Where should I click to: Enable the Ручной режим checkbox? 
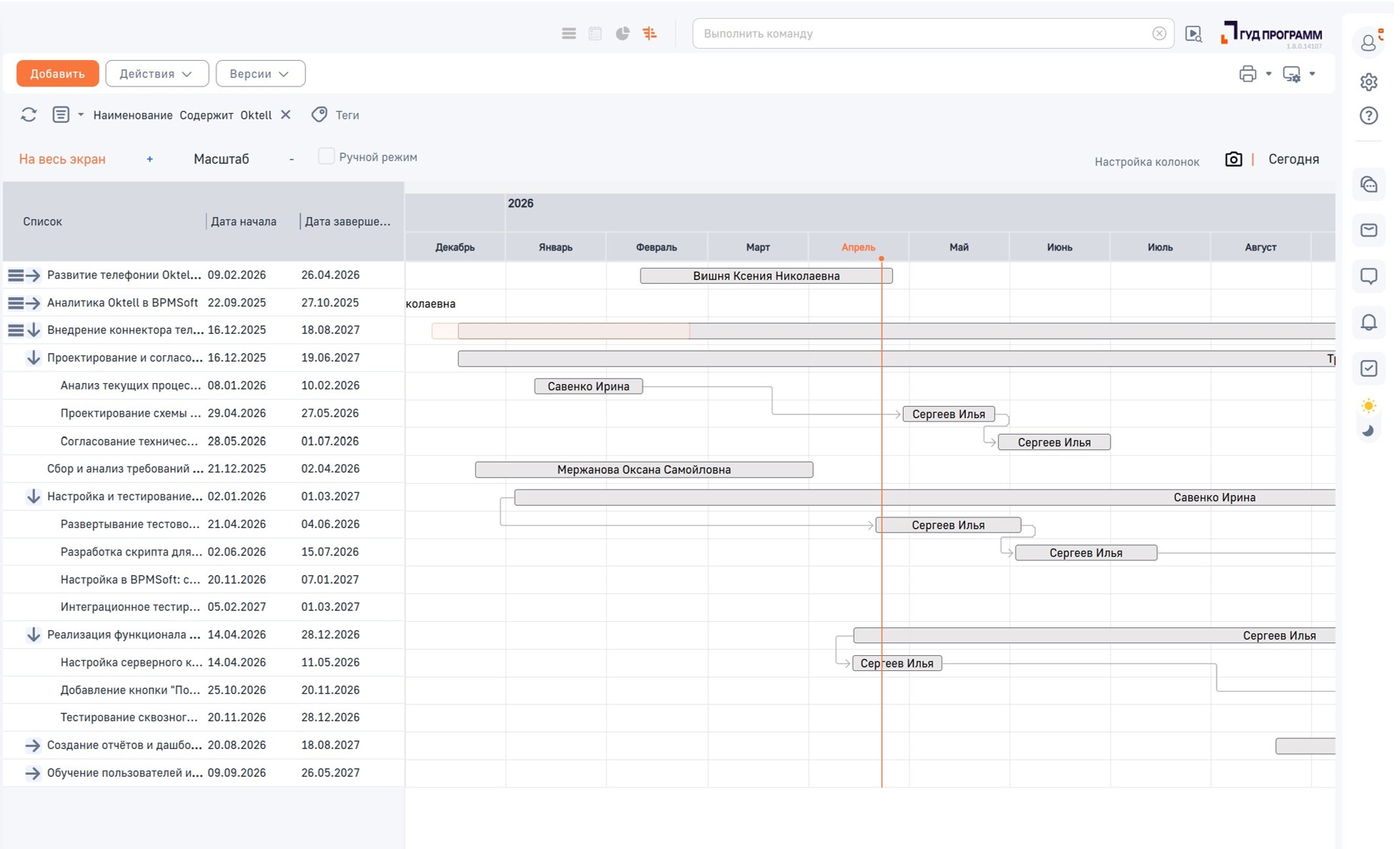coord(326,157)
